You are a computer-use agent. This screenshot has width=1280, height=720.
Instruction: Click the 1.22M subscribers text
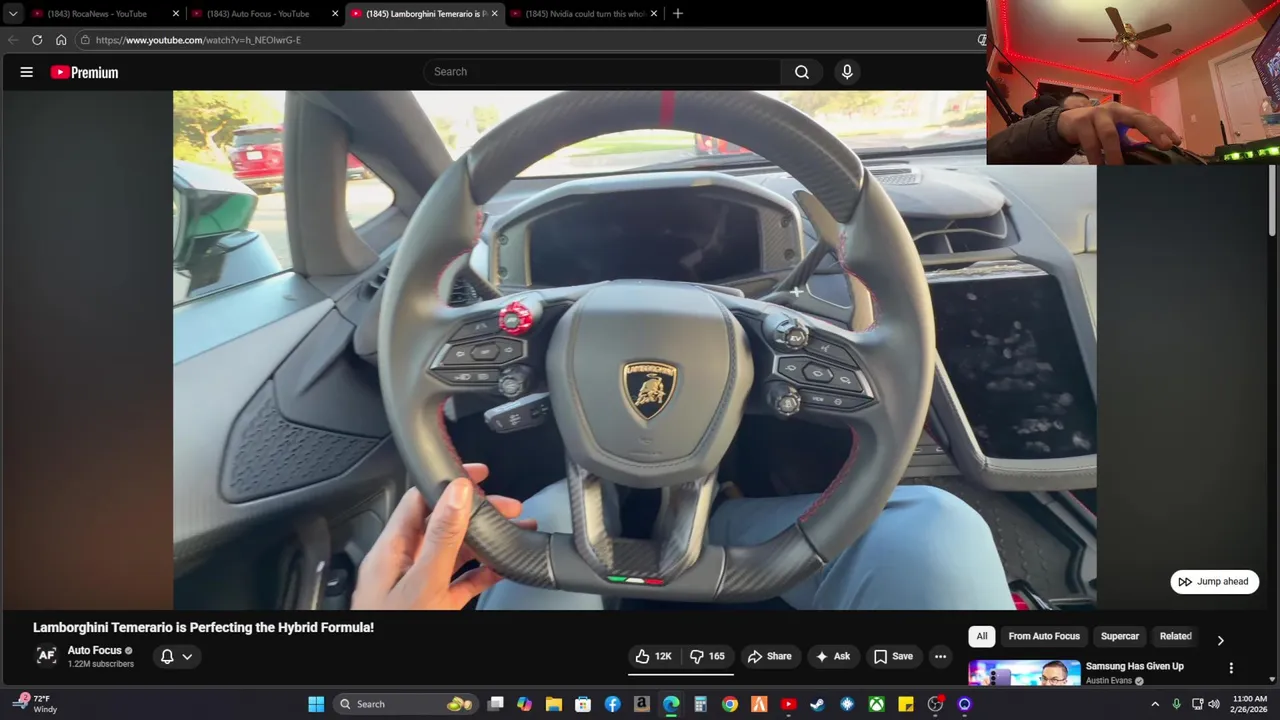pos(100,664)
